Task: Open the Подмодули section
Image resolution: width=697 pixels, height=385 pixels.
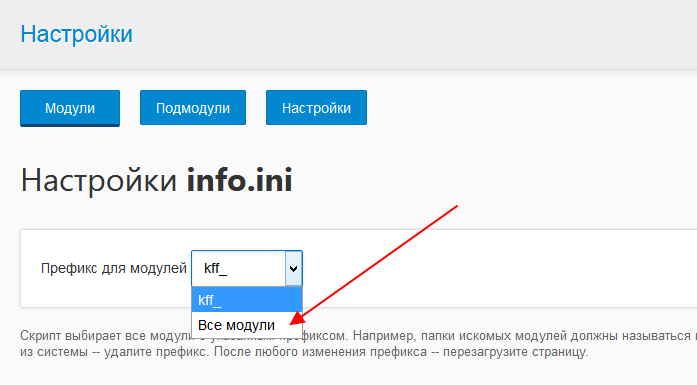Action: coord(193,108)
